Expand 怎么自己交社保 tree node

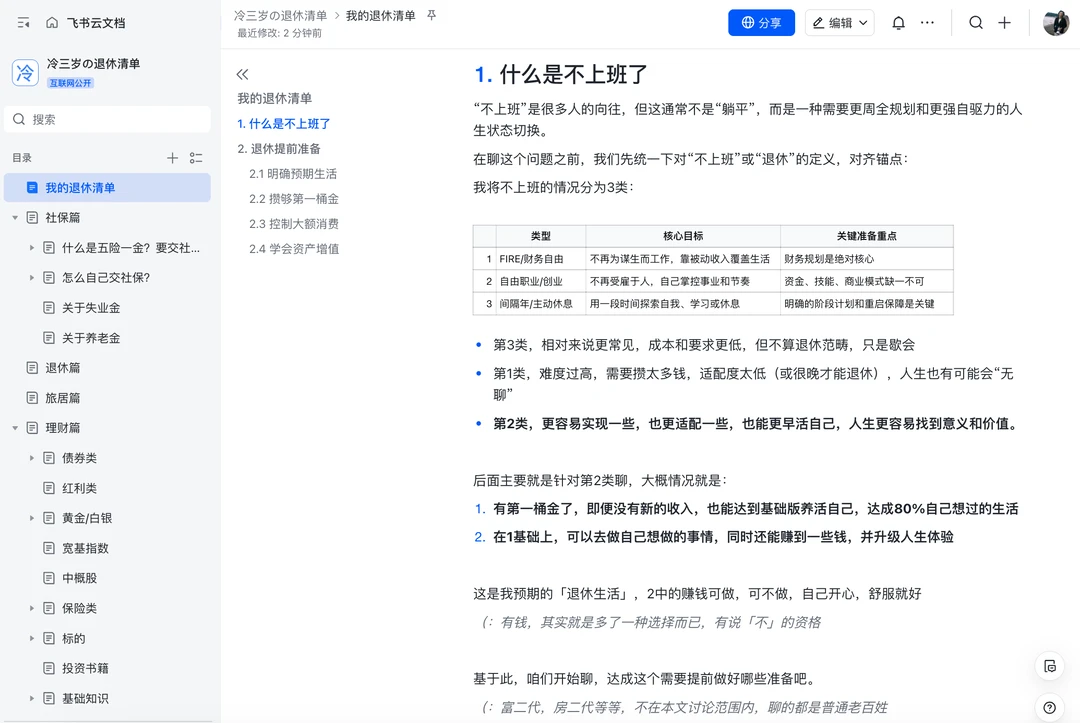pyautogui.click(x=32, y=277)
